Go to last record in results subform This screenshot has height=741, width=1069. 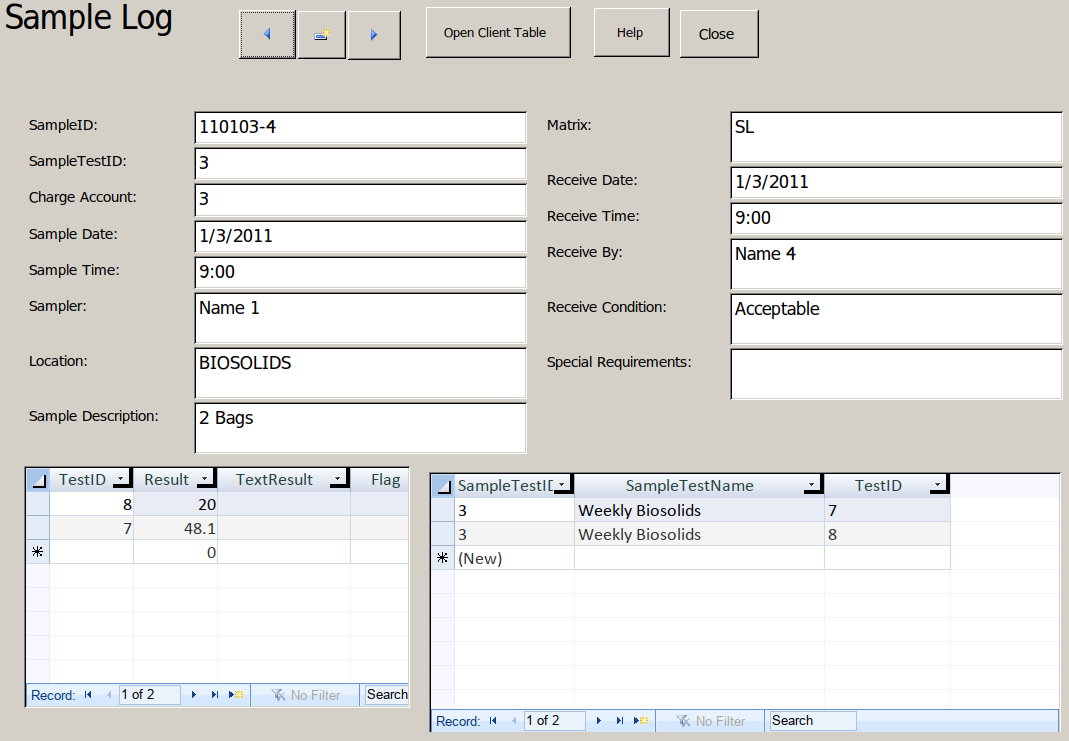(x=215, y=695)
